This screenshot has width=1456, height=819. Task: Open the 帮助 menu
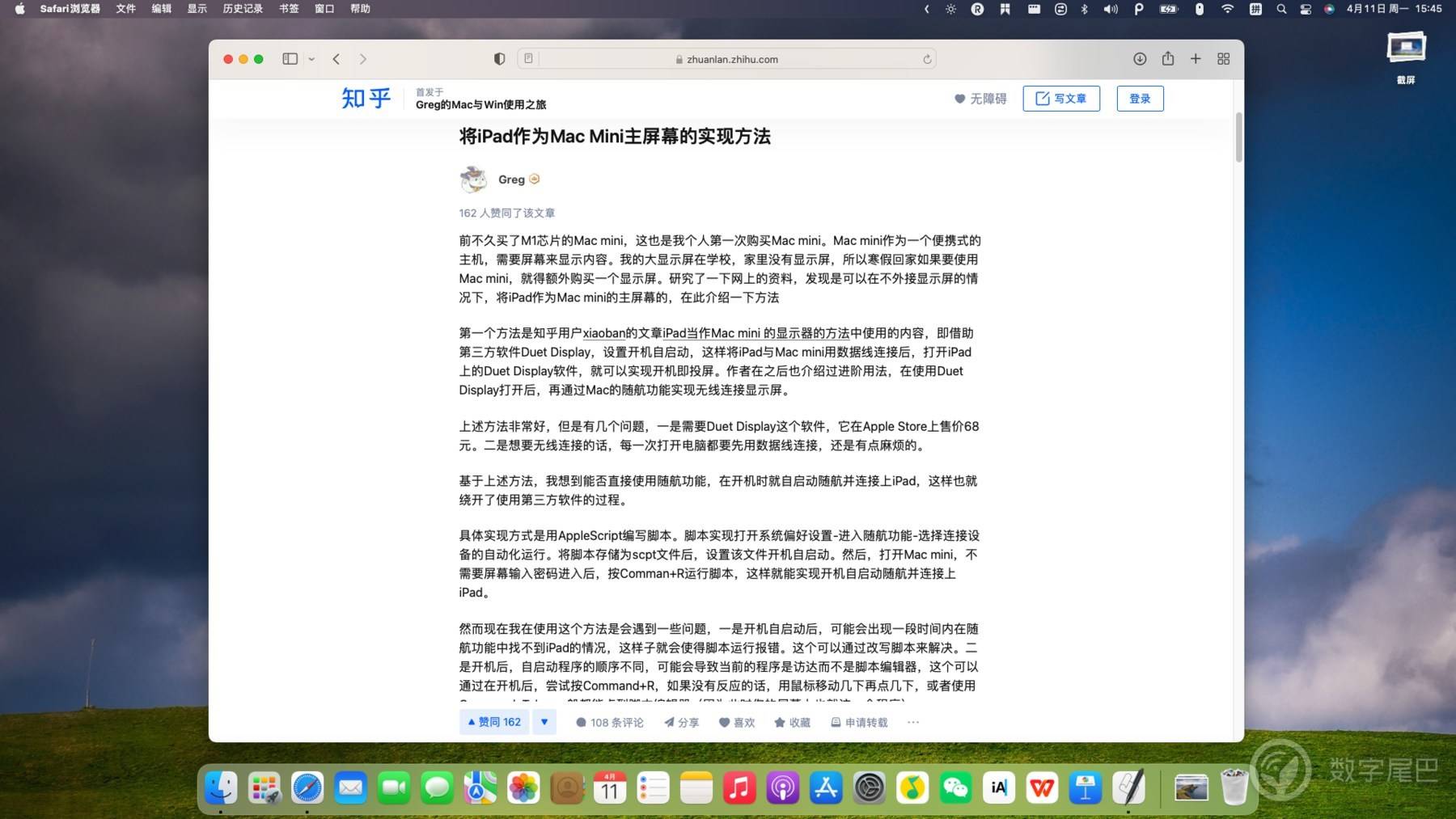click(x=360, y=9)
